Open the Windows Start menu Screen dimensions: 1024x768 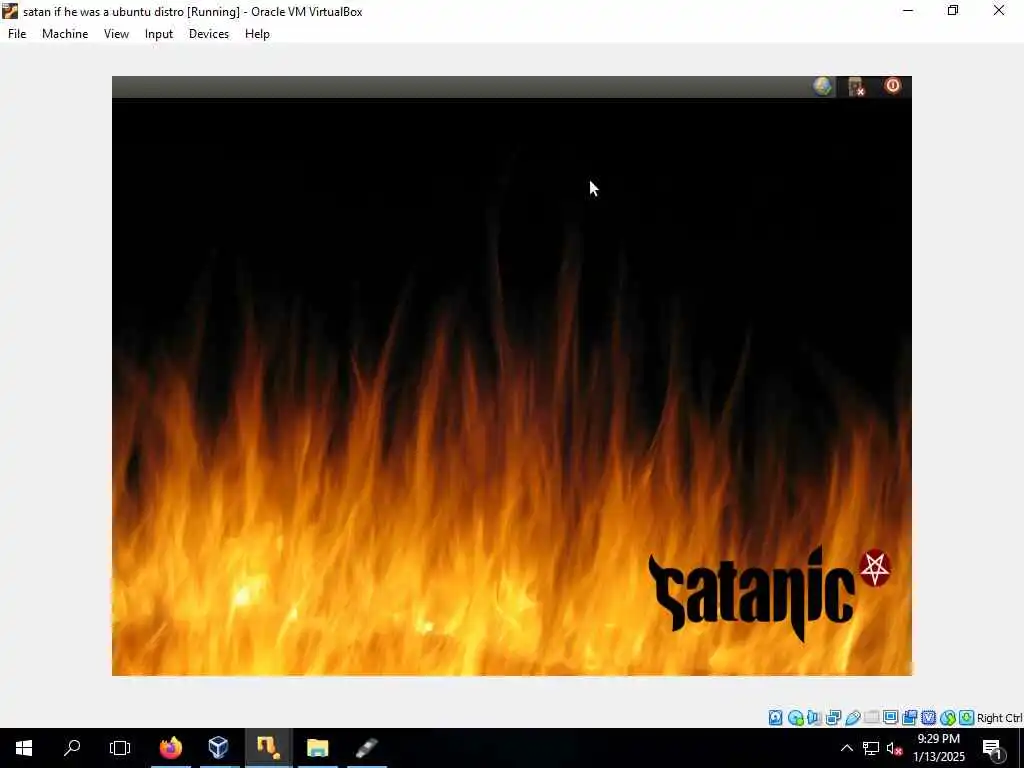click(x=24, y=748)
